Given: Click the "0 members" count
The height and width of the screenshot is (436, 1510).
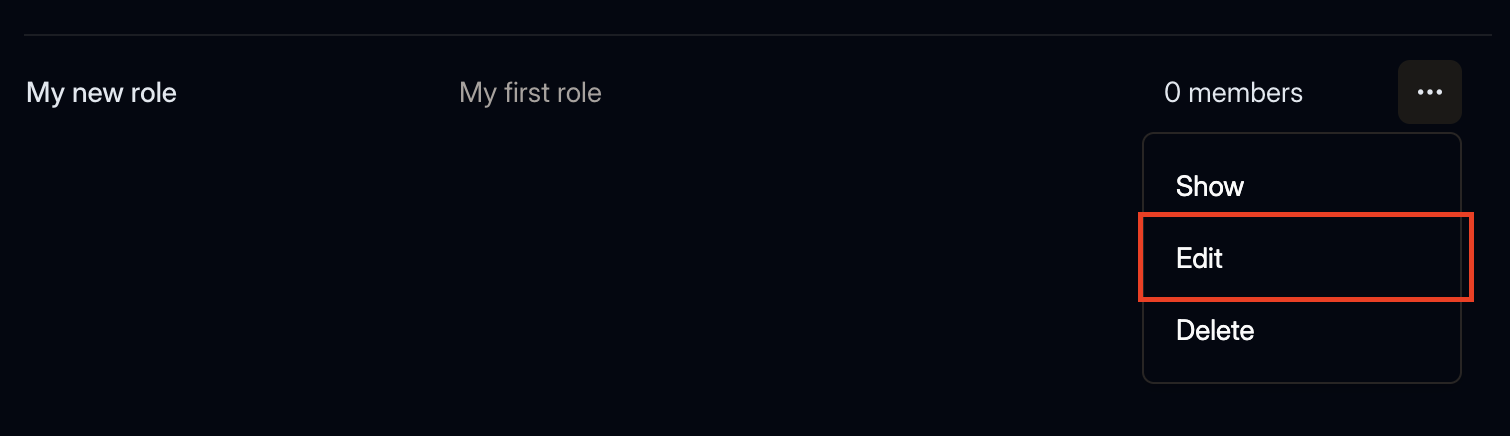Looking at the screenshot, I should (1233, 94).
